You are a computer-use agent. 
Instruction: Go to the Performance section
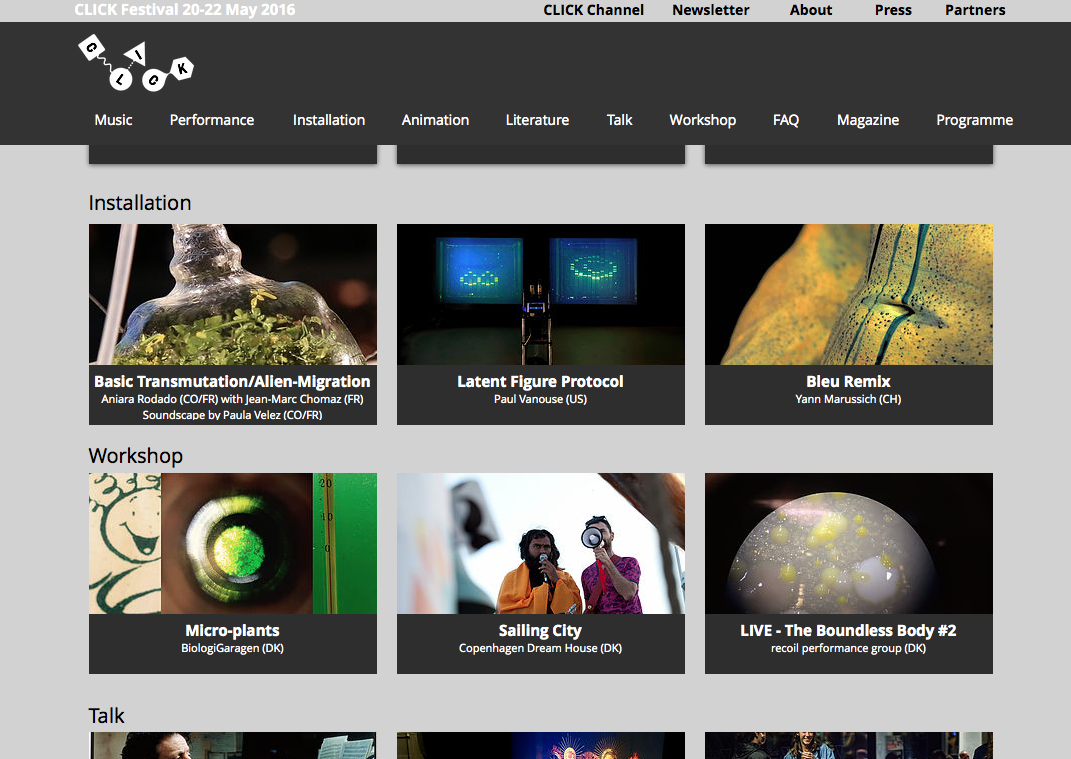pos(212,120)
